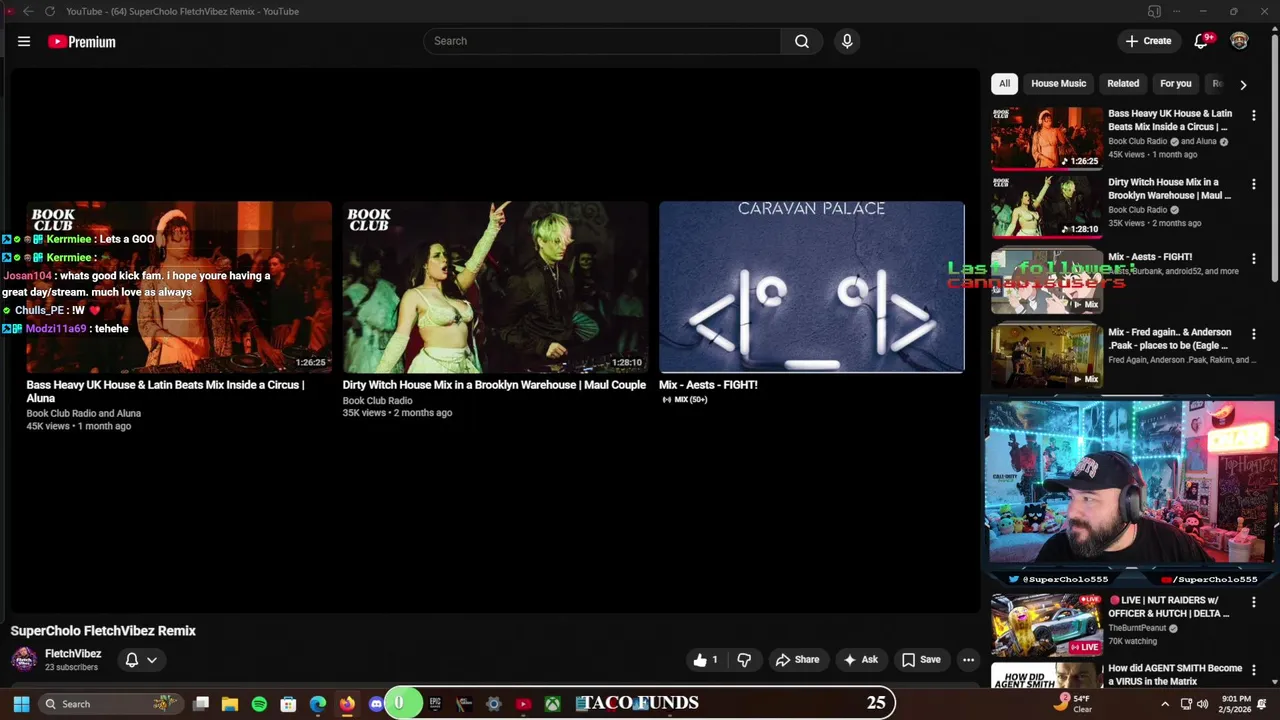Reload the browser page
Viewport: 1280px width, 720px height.
[49, 11]
